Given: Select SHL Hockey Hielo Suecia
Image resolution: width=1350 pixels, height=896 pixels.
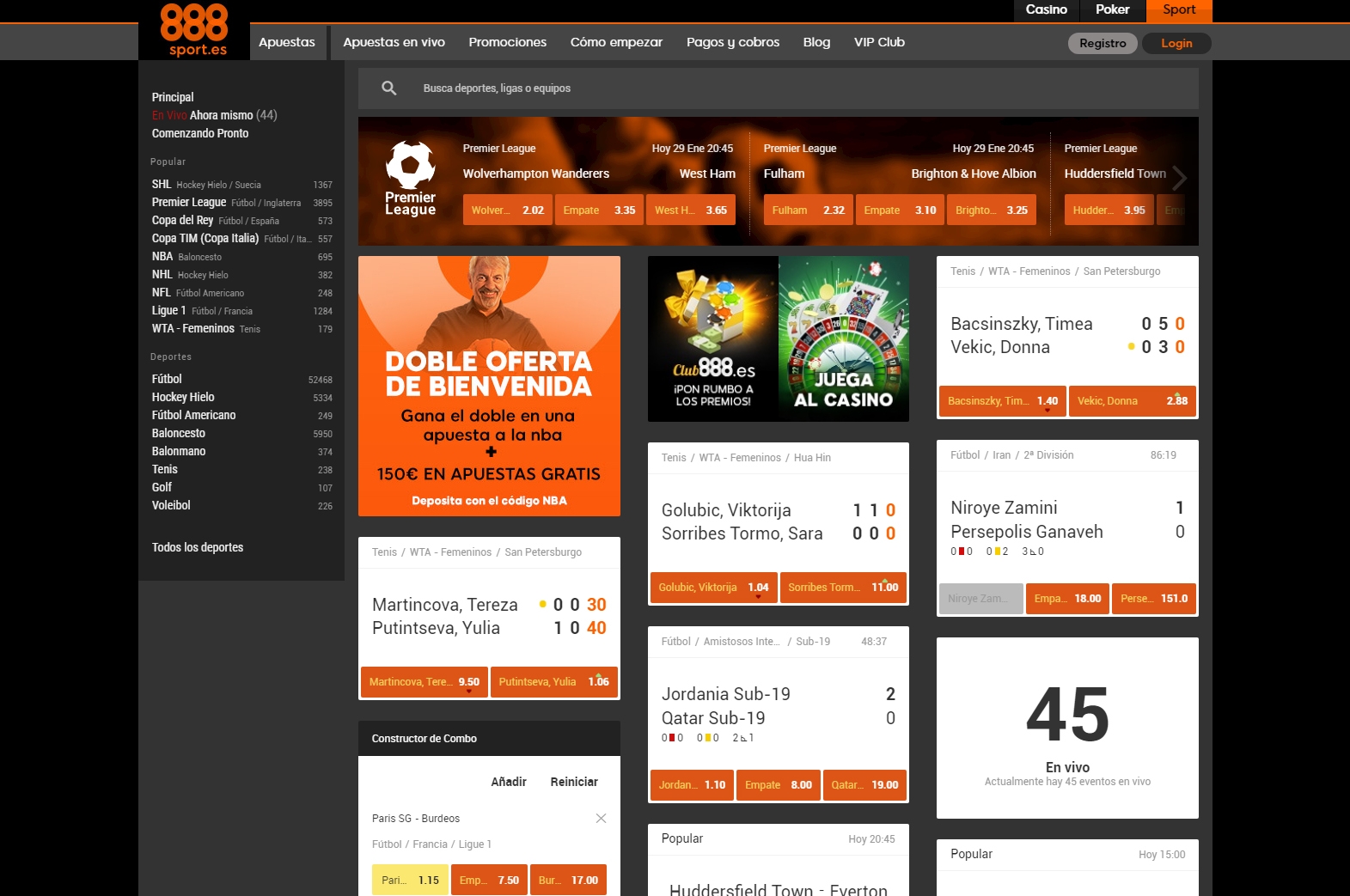Looking at the screenshot, I should coord(242,184).
